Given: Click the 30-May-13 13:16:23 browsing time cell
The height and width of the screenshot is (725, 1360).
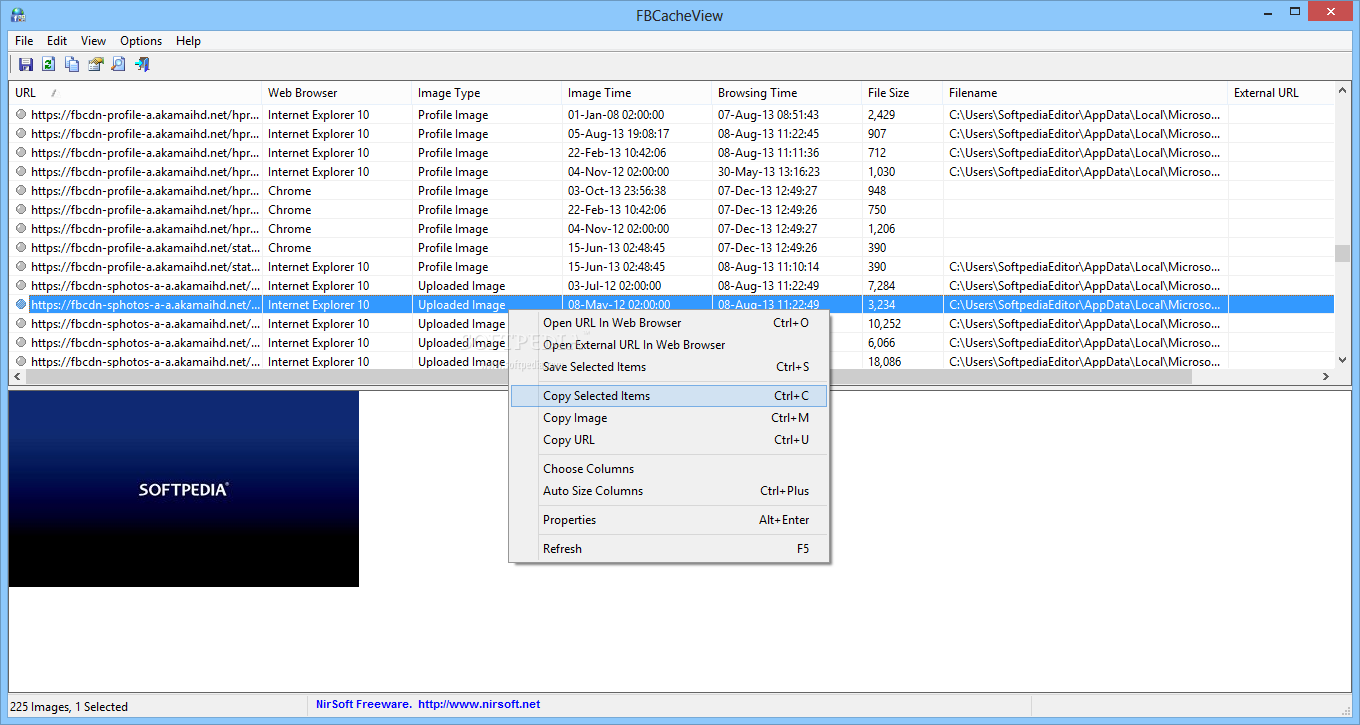Looking at the screenshot, I should coord(768,172).
